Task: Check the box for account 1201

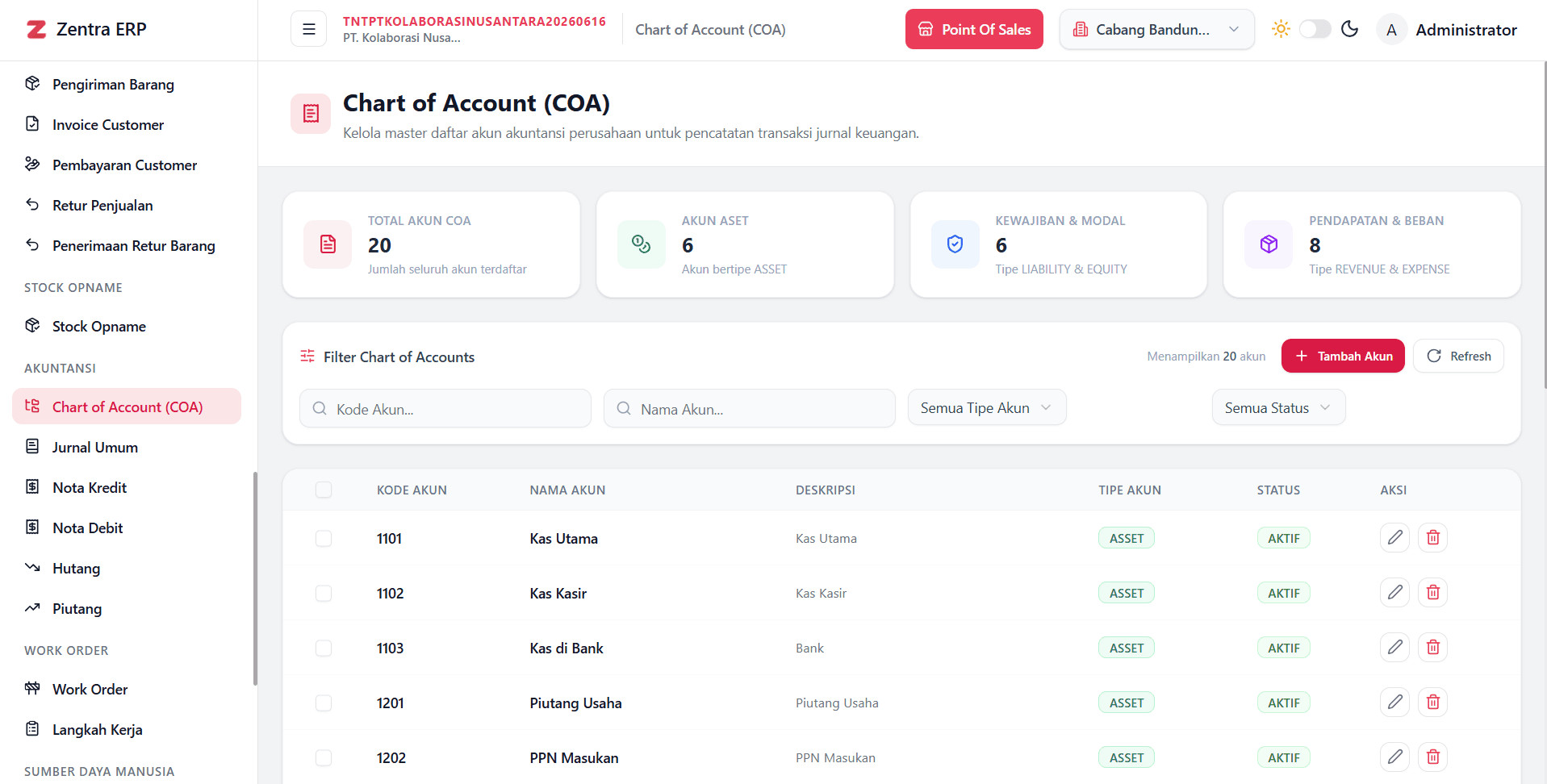Action: [324, 703]
